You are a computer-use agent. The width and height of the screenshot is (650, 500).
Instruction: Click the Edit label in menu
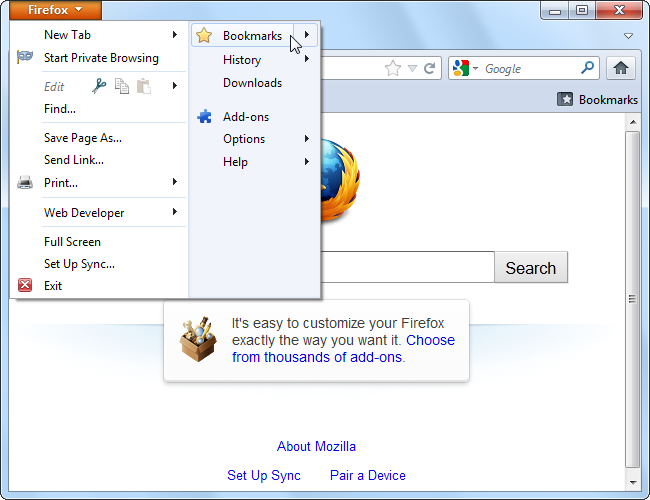pyautogui.click(x=54, y=87)
